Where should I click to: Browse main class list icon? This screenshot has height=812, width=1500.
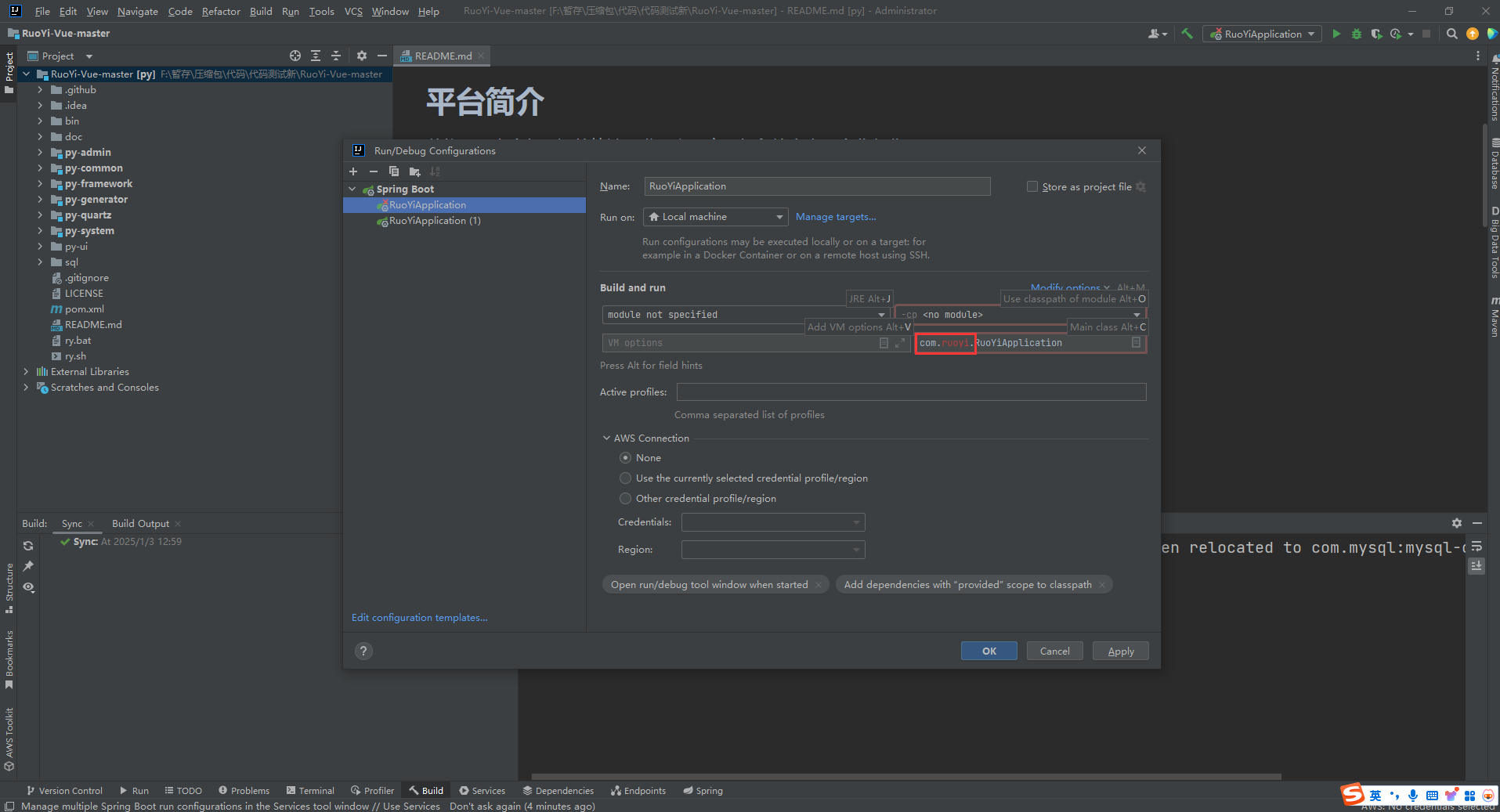coord(1136,343)
